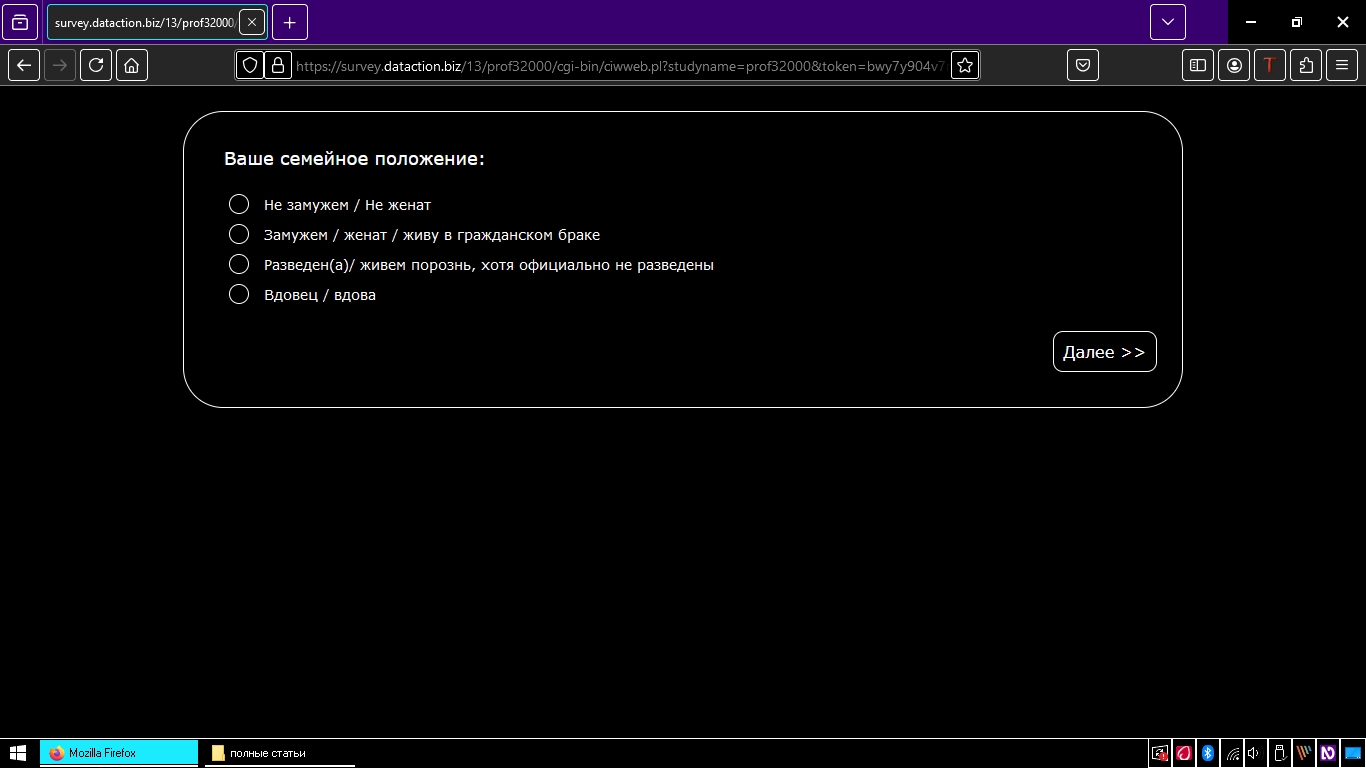The height and width of the screenshot is (768, 1366).
Task: Click the "Ваше семейное положение:" heading
Action: 354,159
